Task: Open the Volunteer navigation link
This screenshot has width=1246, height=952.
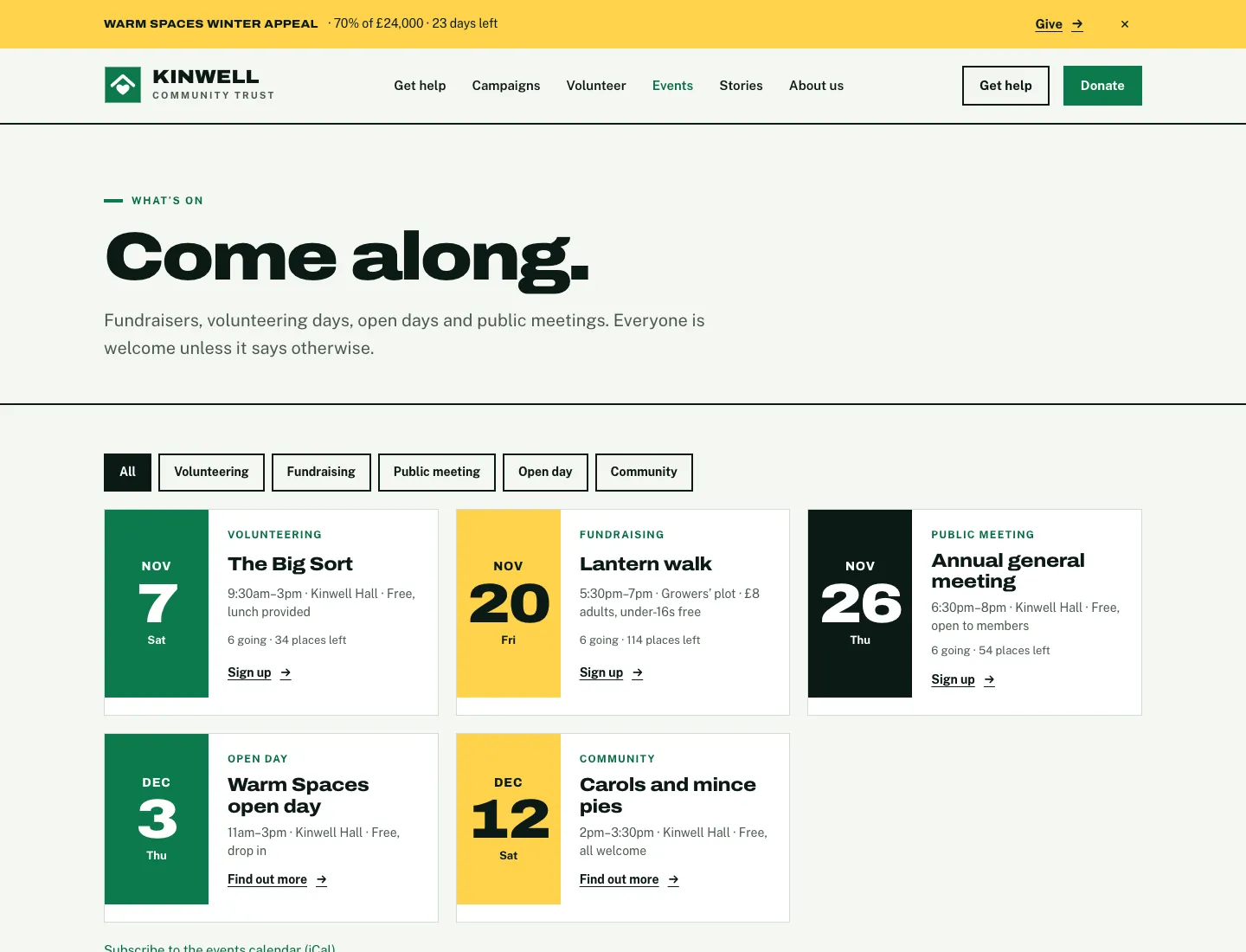Action: [596, 86]
